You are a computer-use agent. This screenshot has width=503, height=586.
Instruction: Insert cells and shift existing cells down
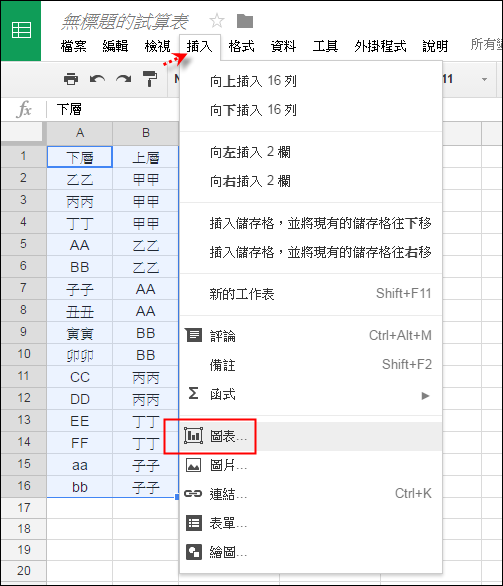(x=311, y=223)
